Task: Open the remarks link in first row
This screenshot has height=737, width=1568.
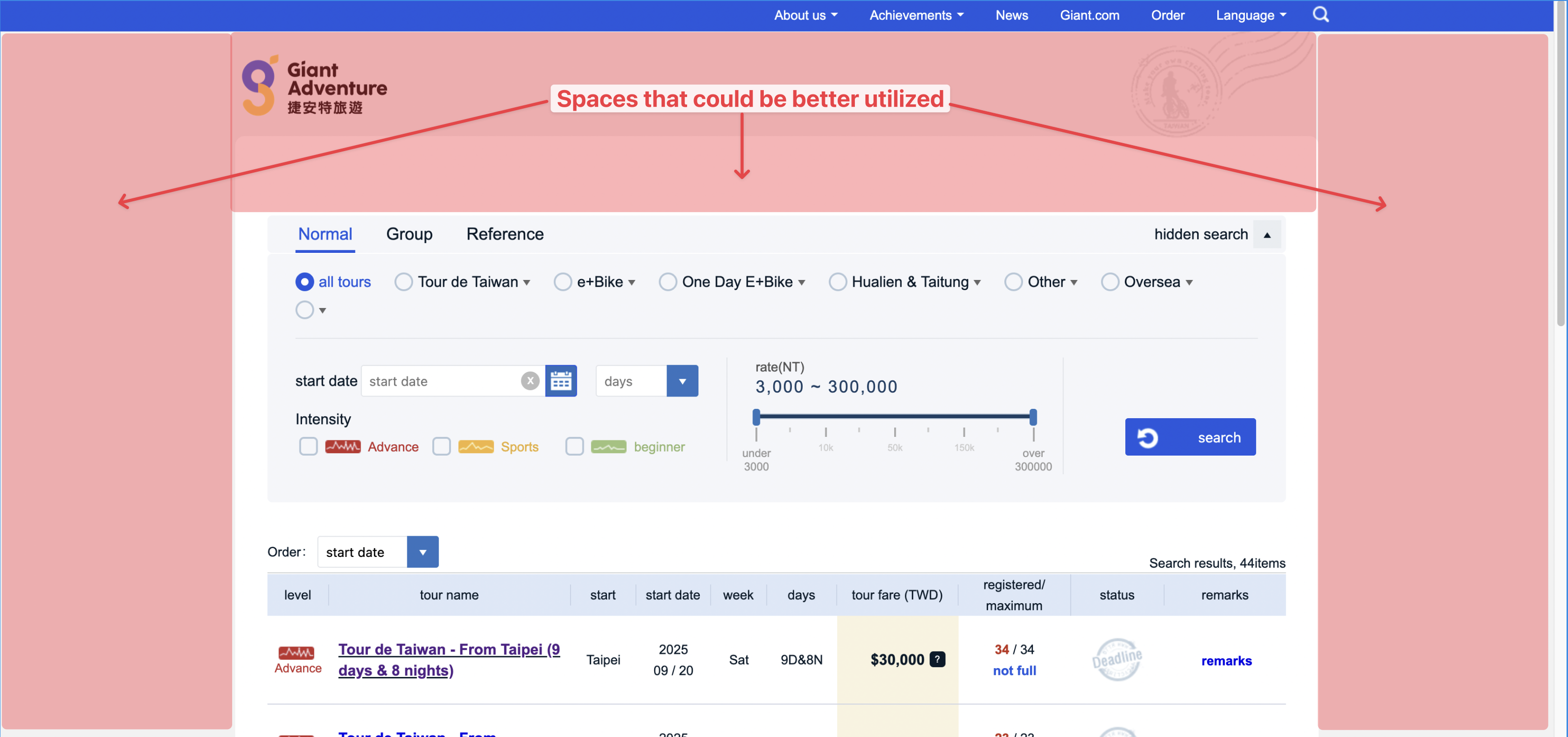Action: 1226,661
